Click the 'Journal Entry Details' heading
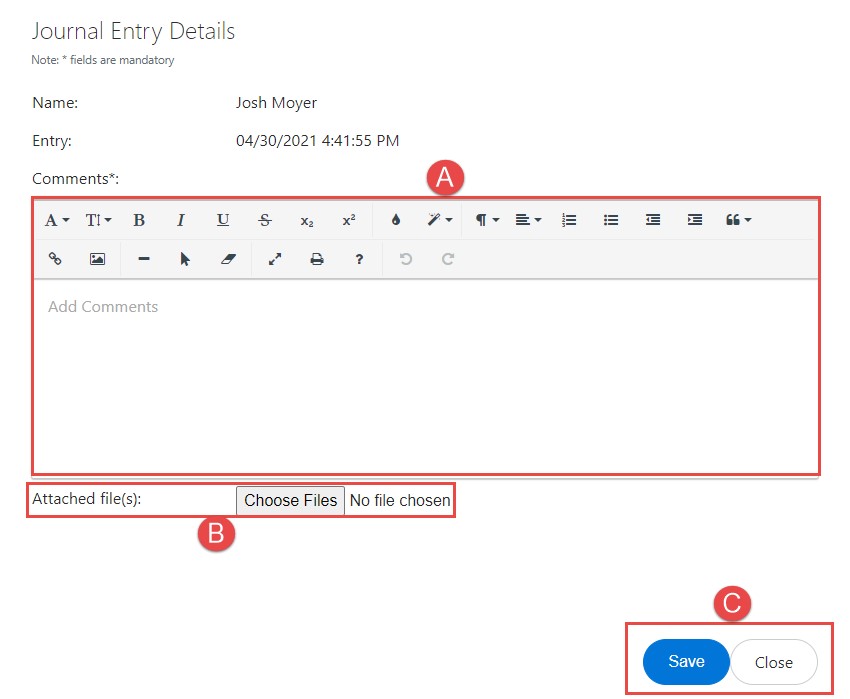The width and height of the screenshot is (850, 699). (133, 31)
